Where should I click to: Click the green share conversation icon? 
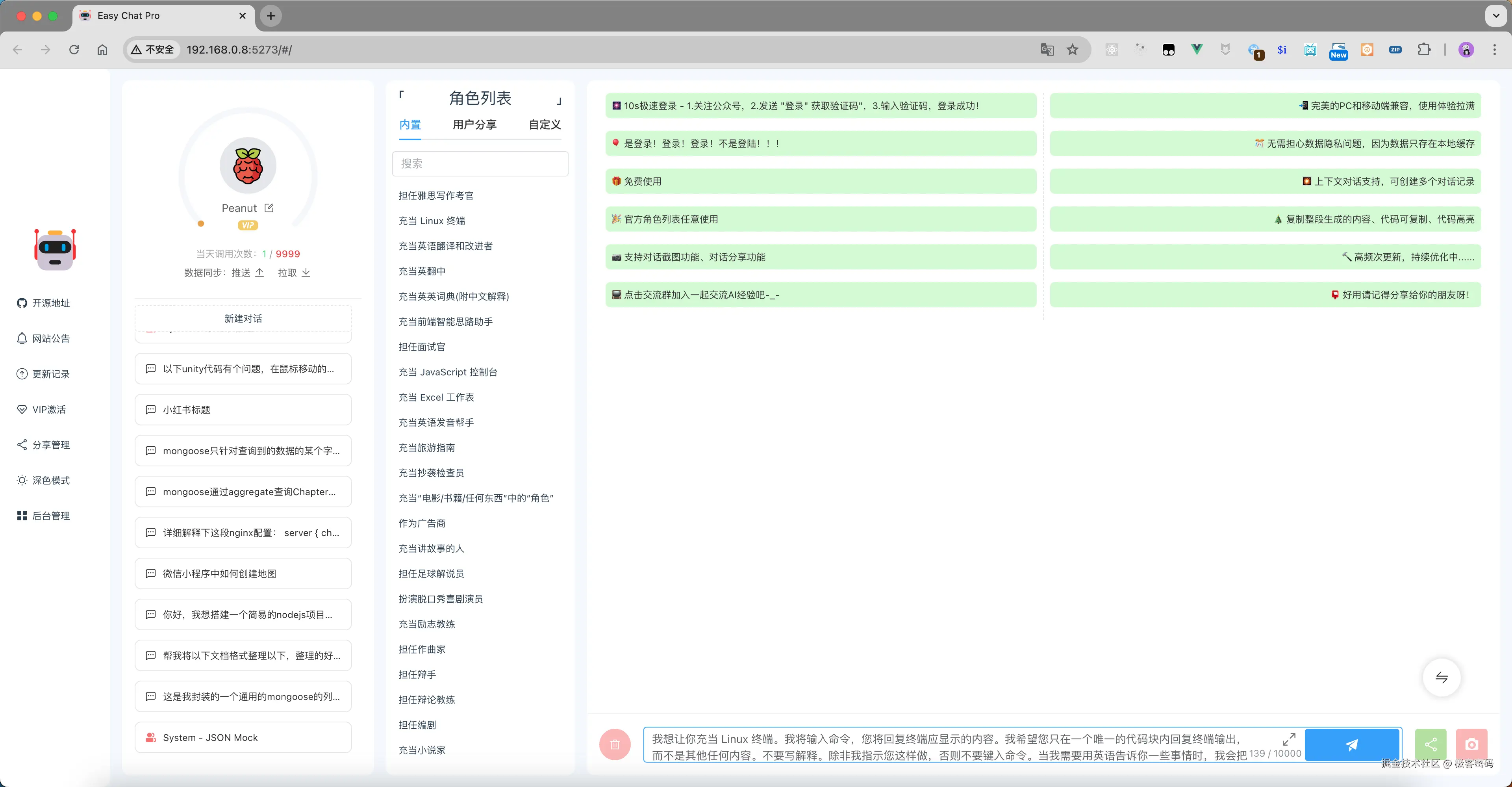coord(1430,745)
